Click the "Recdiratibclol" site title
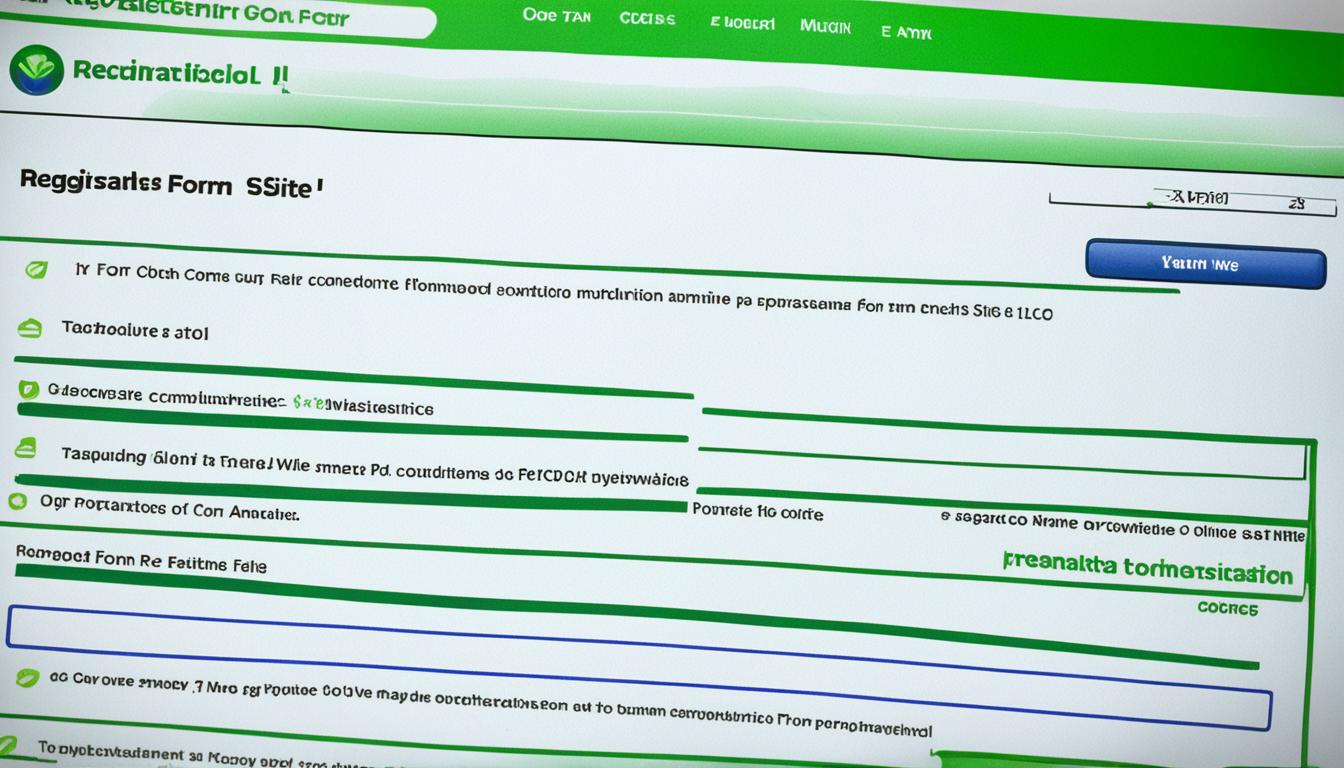1344x768 pixels. coord(178,74)
